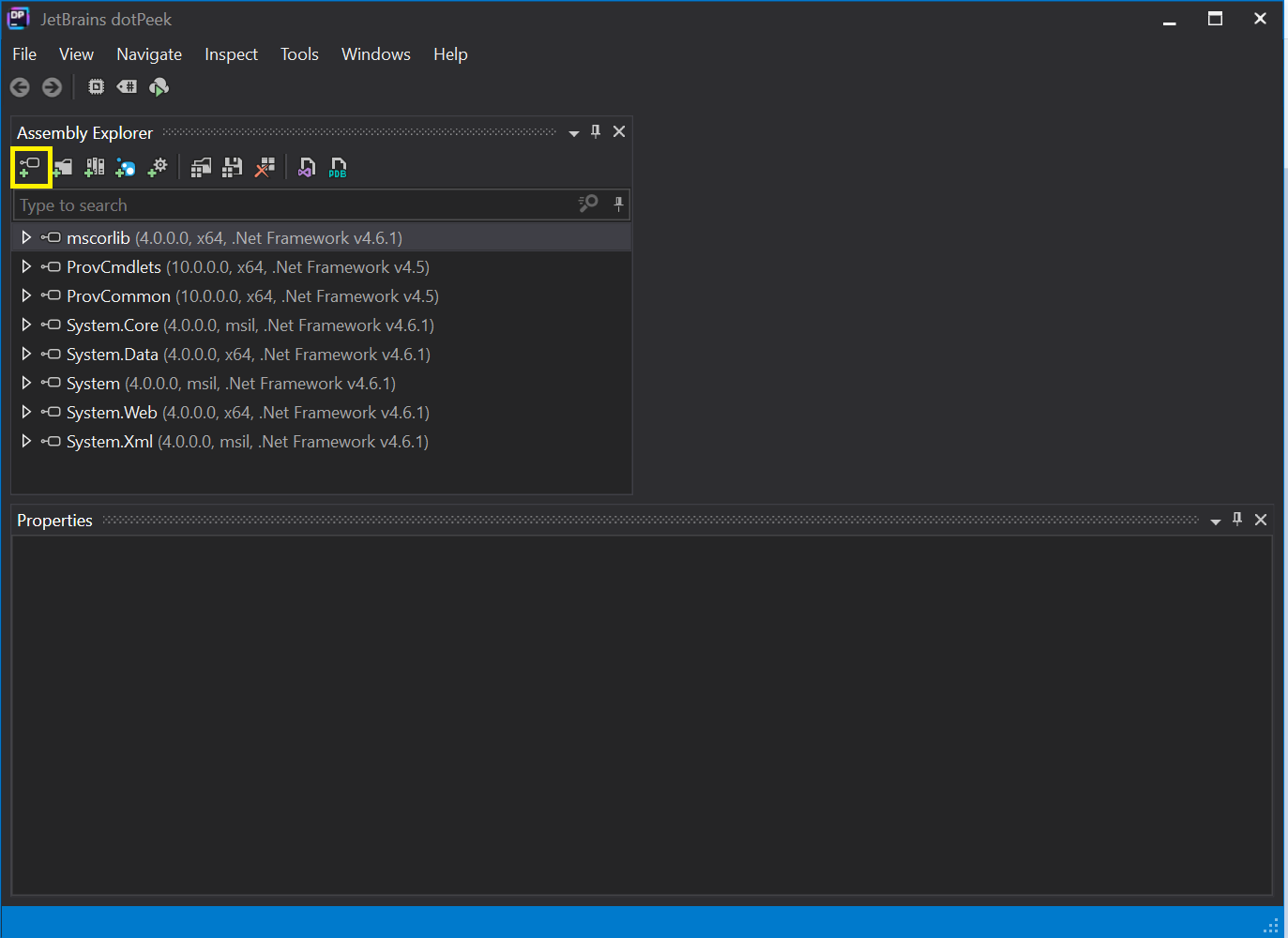
Task: Select the System.Data row
Action: click(322, 354)
